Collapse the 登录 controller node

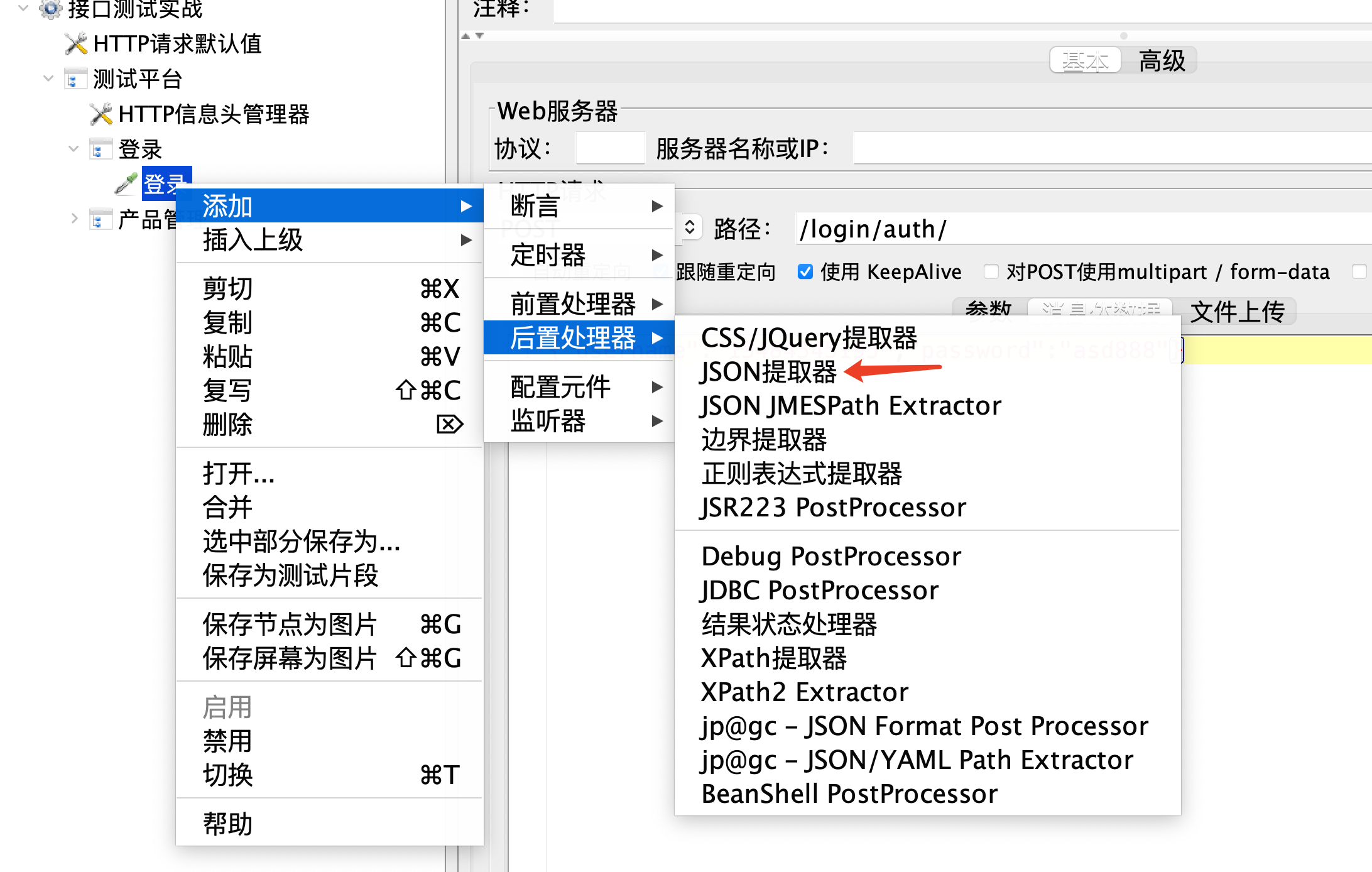73,149
